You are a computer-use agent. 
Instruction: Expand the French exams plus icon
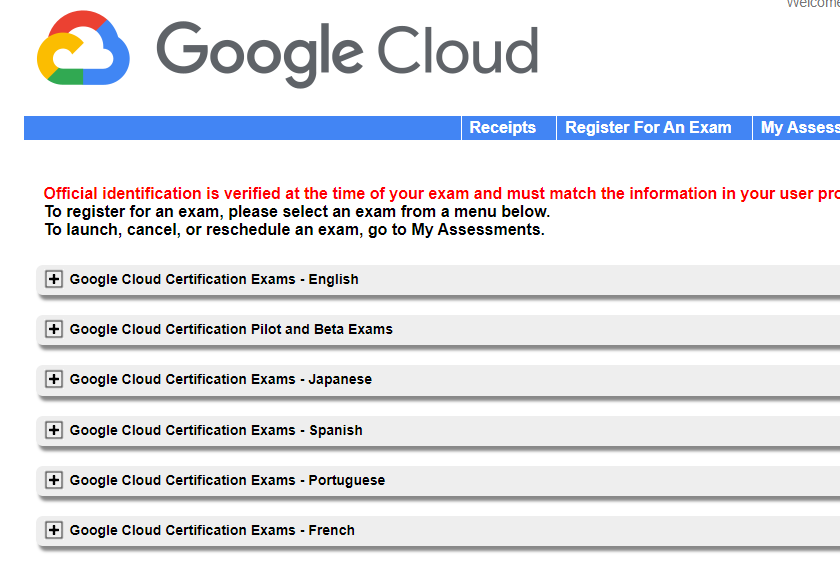pyautogui.click(x=54, y=530)
